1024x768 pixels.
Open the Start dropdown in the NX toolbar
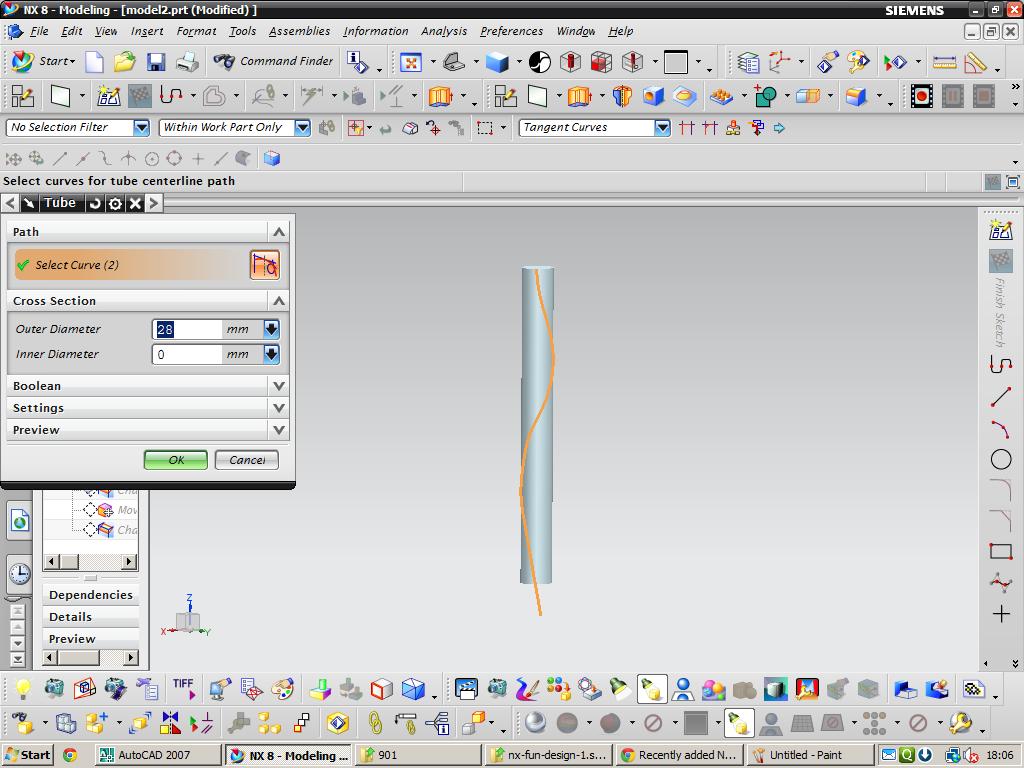coord(44,61)
